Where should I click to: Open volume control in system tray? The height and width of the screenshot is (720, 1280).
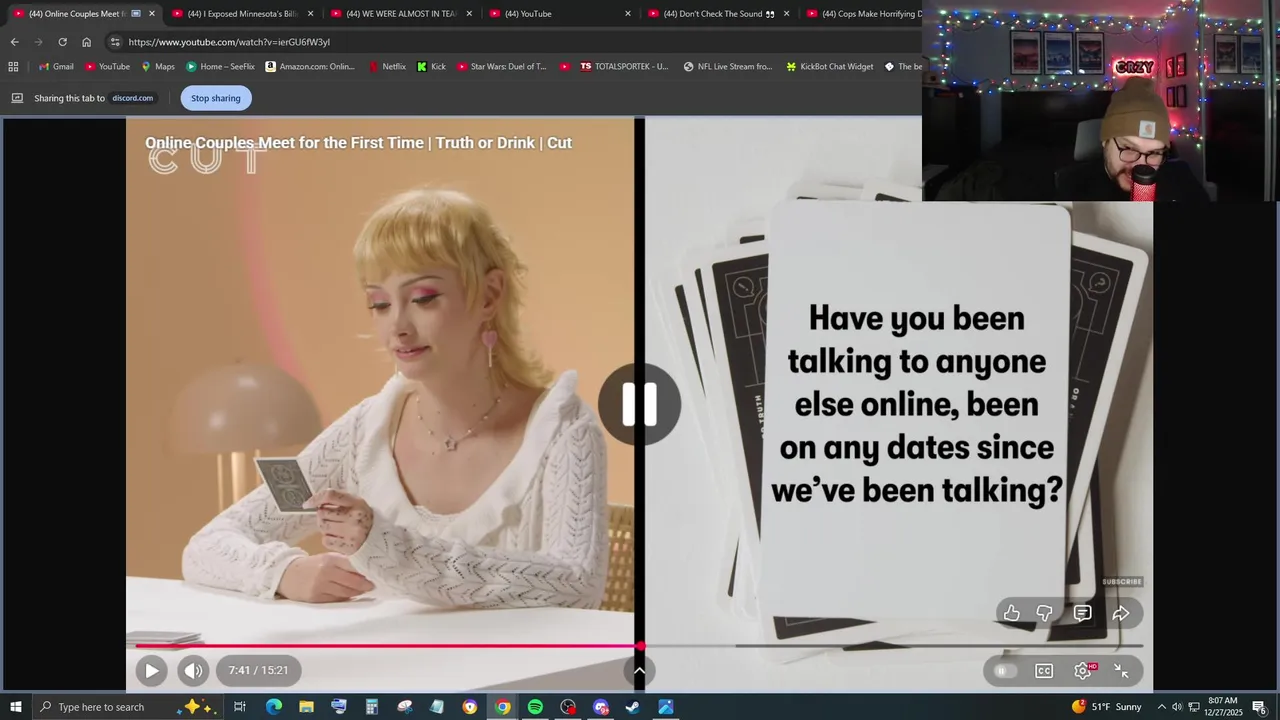pyautogui.click(x=1177, y=707)
